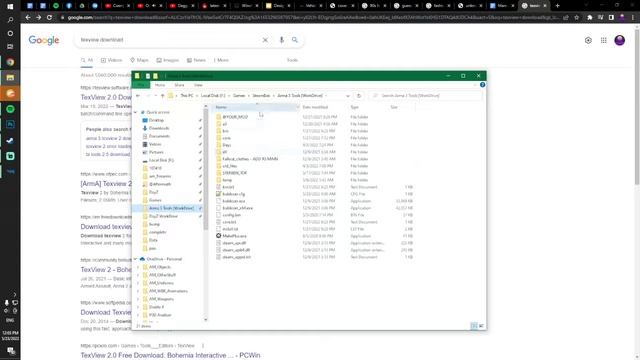This screenshot has width=640, height=360.
Task: Reload the page in Chrome
Action: [49, 18]
